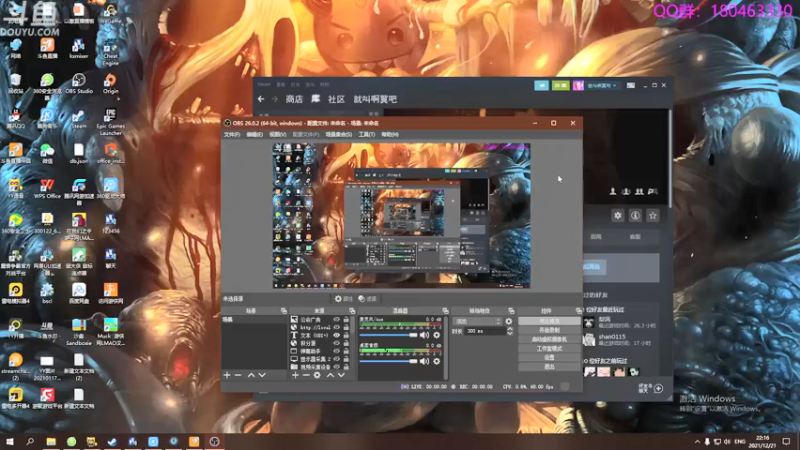
Task: Mute the desktop audio channel speaker icon
Action: 424,361
